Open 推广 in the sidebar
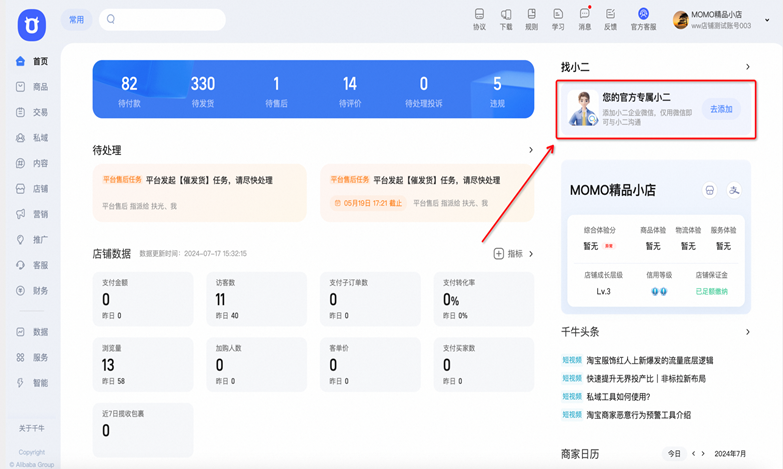The width and height of the screenshot is (783, 469). pos(32,240)
